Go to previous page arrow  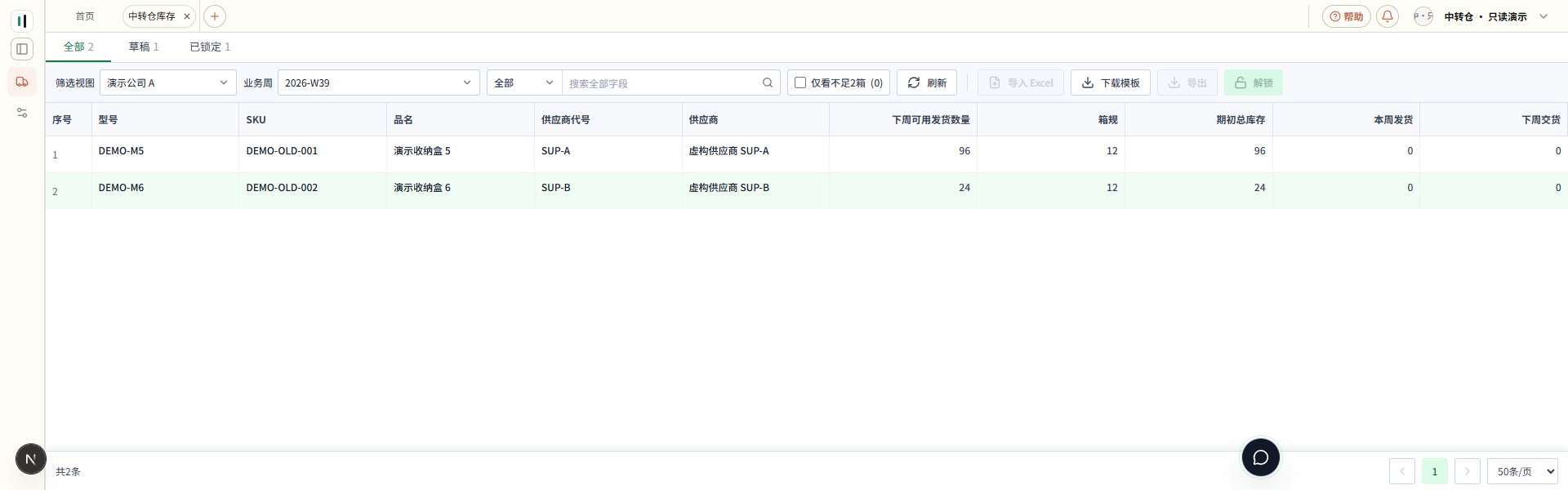coord(1402,471)
